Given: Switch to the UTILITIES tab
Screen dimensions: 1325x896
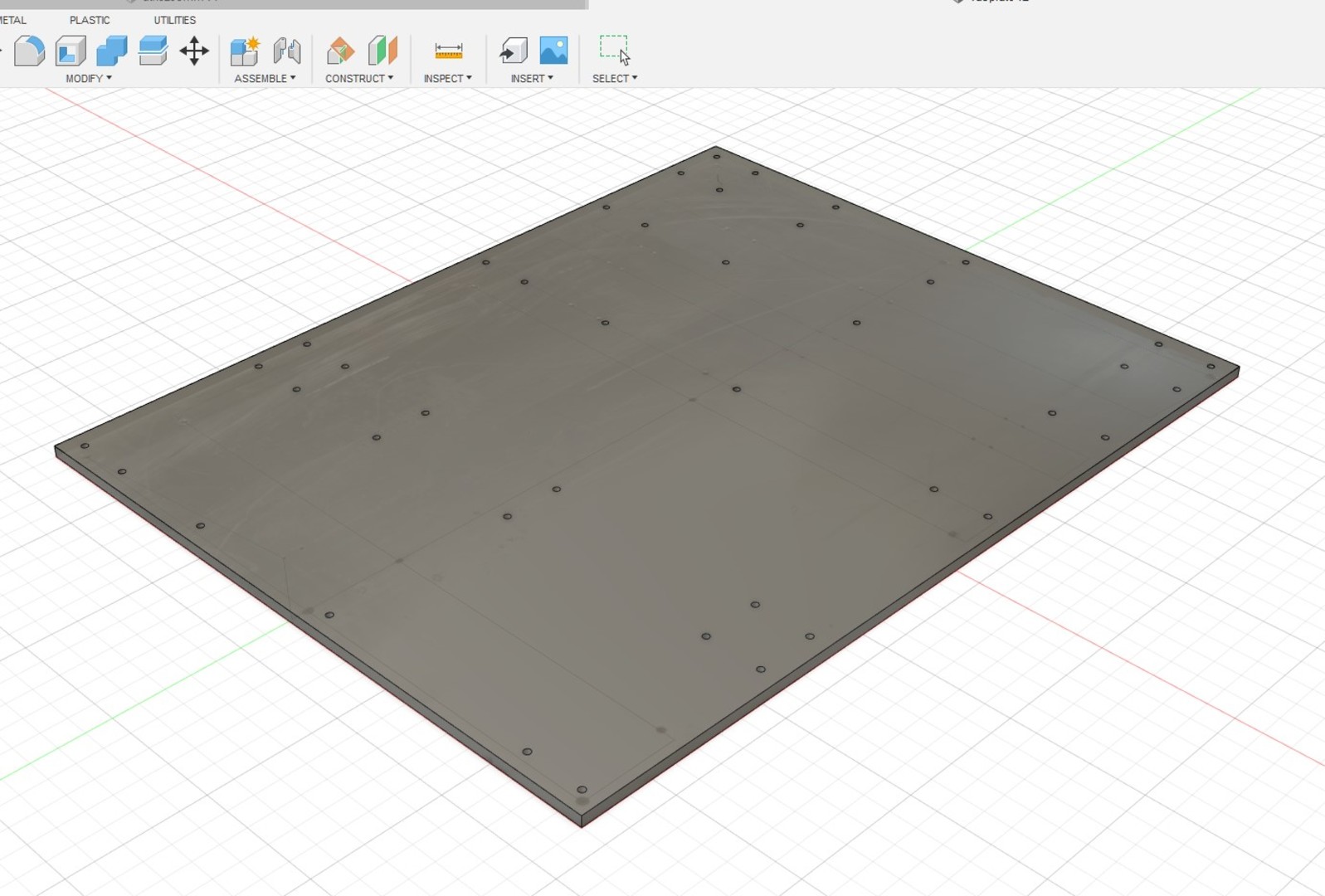Looking at the screenshot, I should 175,20.
